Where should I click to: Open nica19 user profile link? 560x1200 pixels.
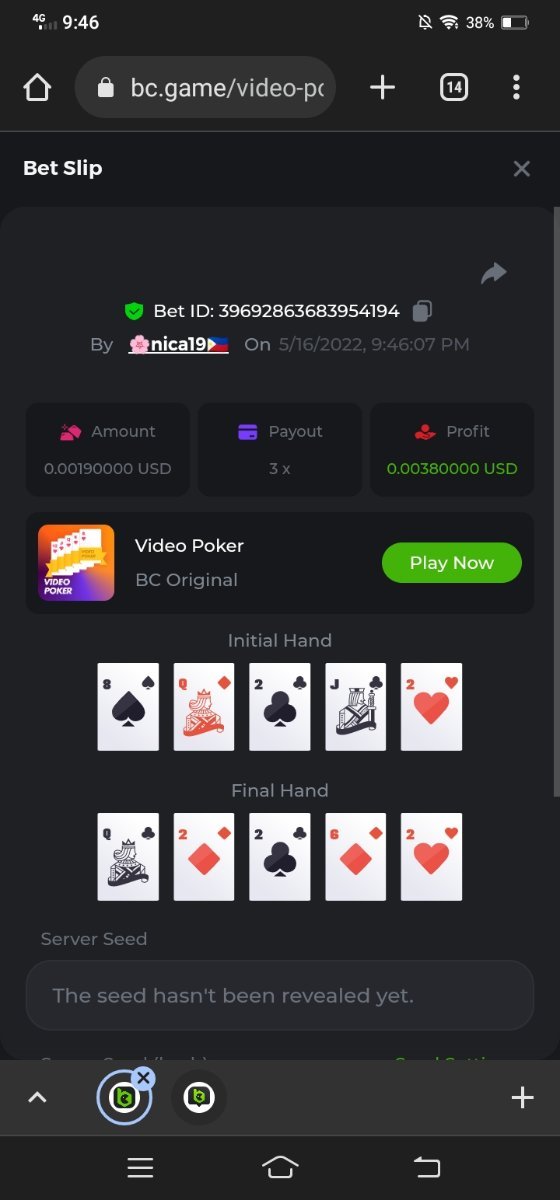coord(179,344)
